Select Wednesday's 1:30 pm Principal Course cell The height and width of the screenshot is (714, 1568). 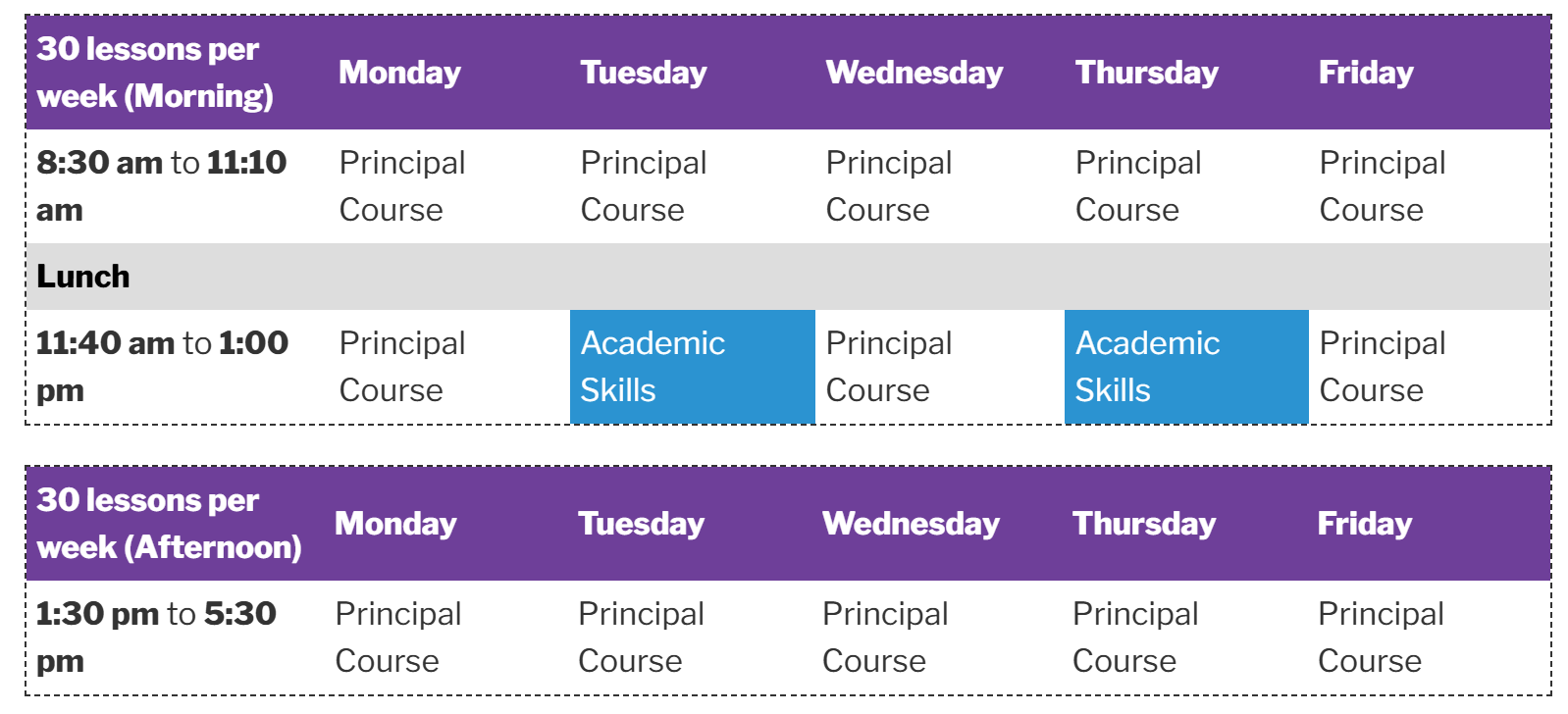click(x=885, y=637)
